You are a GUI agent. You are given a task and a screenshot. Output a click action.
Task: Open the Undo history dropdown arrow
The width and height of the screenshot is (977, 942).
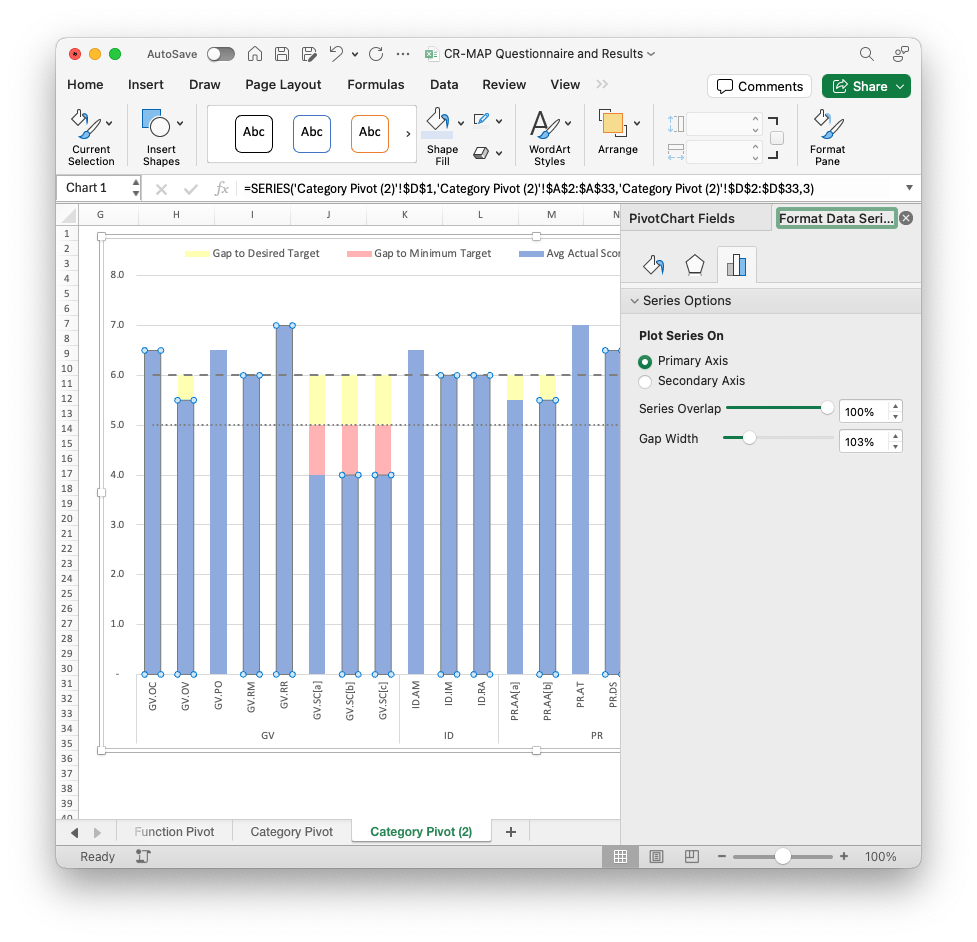pos(355,54)
